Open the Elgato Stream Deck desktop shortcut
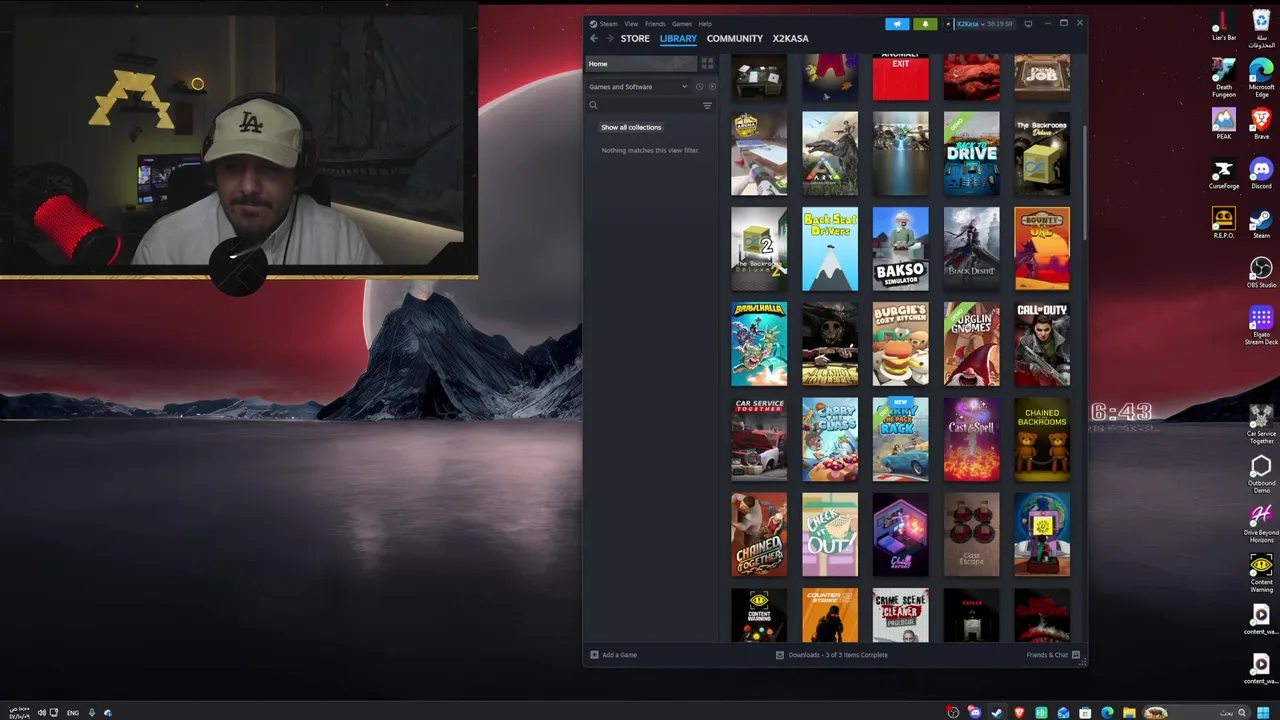The height and width of the screenshot is (720, 1280). (x=1261, y=326)
